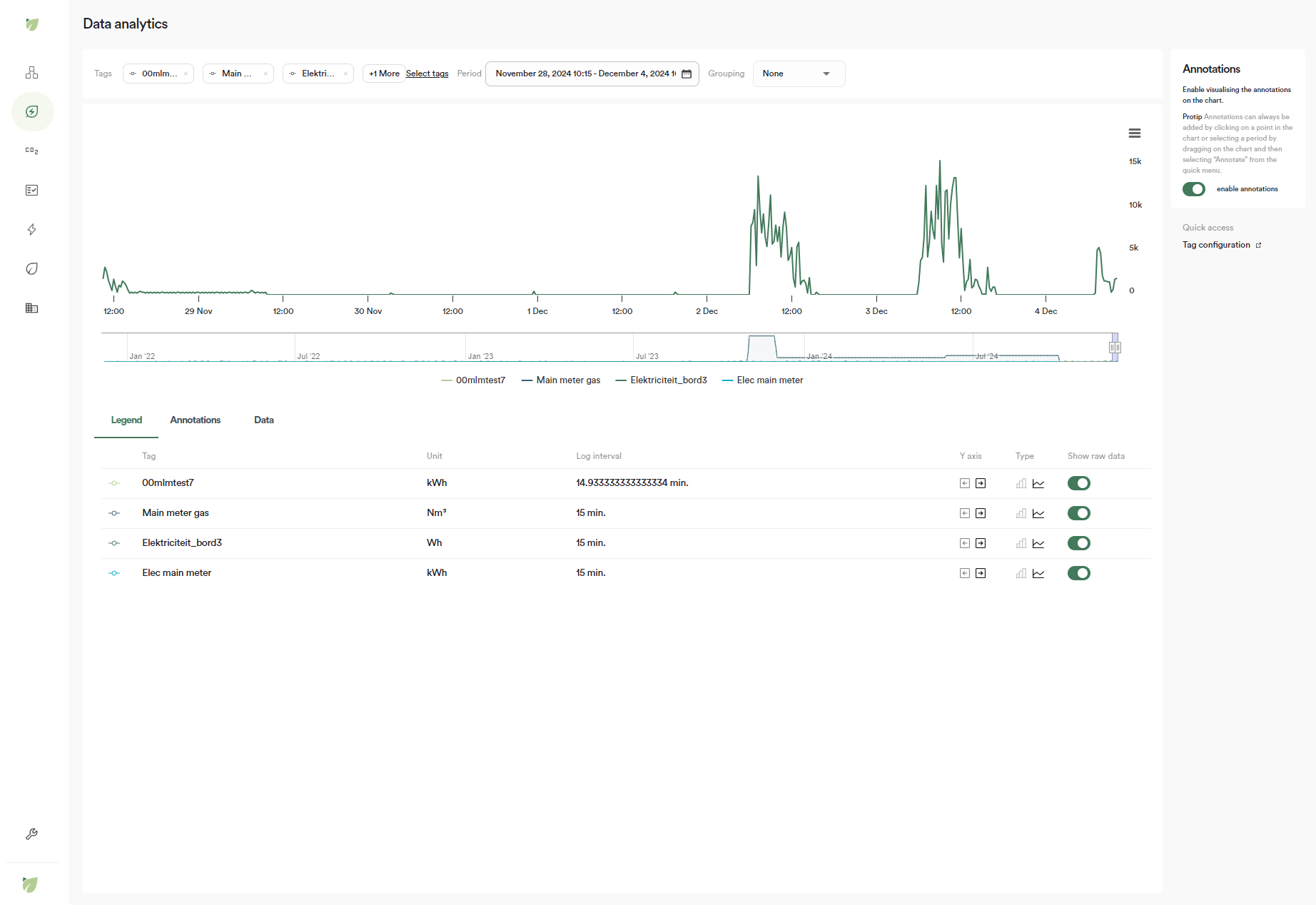Screen dimensions: 1316x905
Task: Click the Show raw data column header
Action: point(1096,457)
